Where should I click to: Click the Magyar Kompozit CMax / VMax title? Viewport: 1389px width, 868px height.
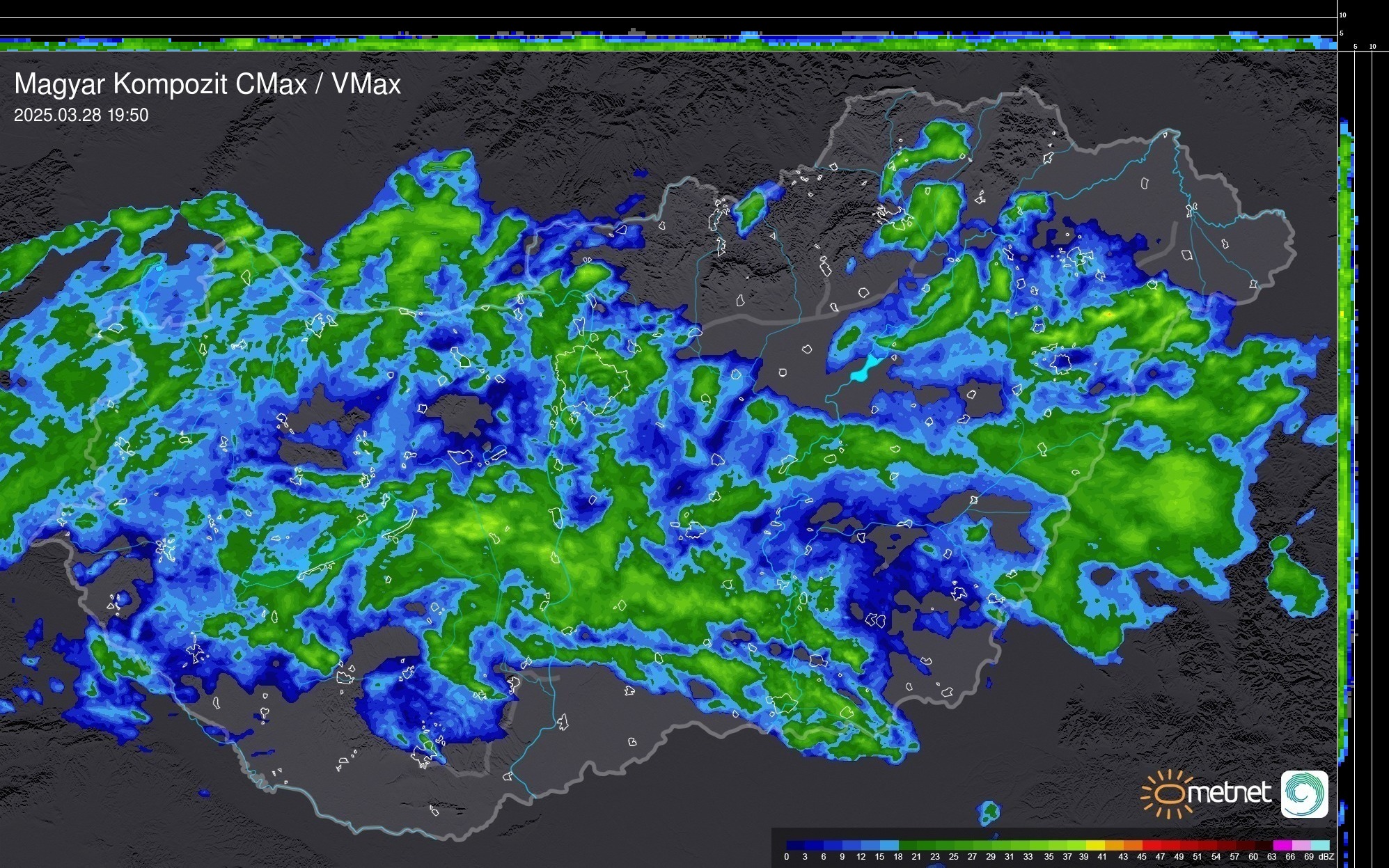(207, 84)
